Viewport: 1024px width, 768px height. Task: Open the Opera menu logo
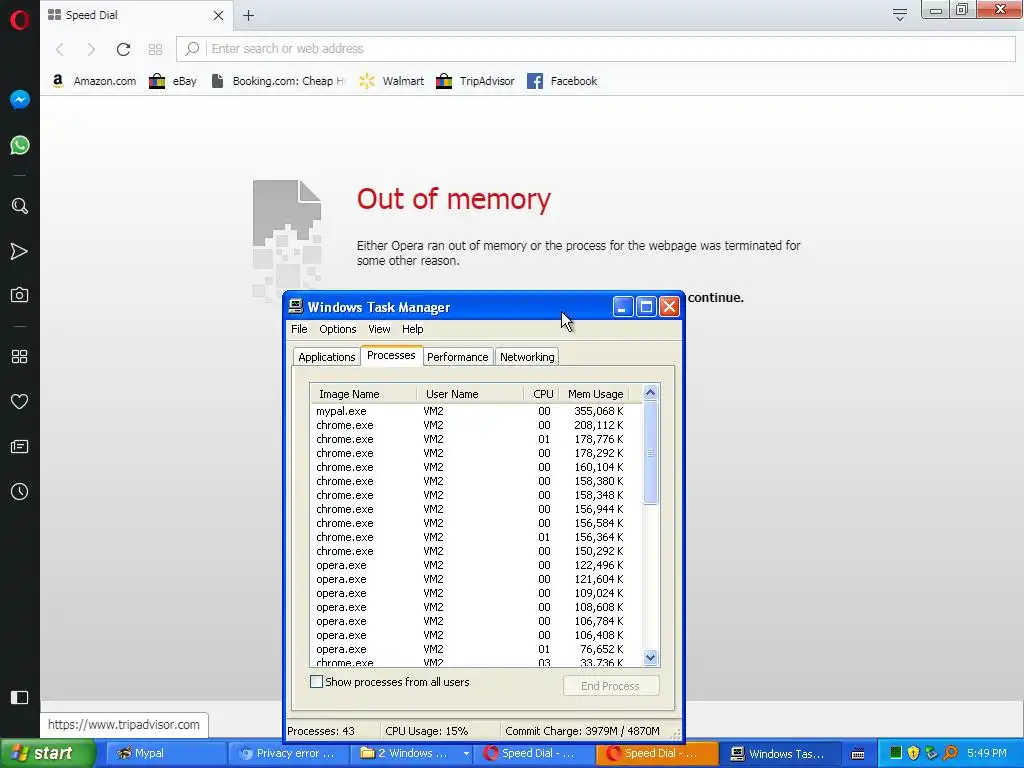[20, 20]
